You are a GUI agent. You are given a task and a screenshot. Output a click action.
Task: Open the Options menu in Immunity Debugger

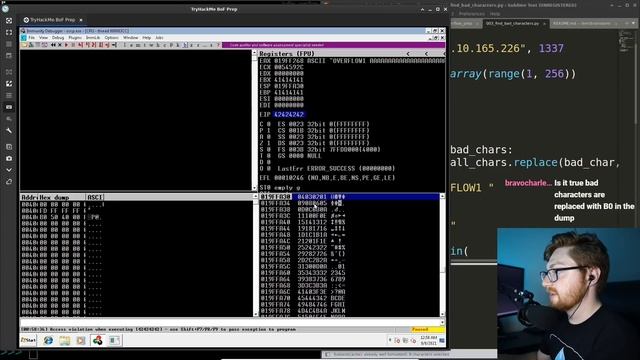click(x=111, y=38)
